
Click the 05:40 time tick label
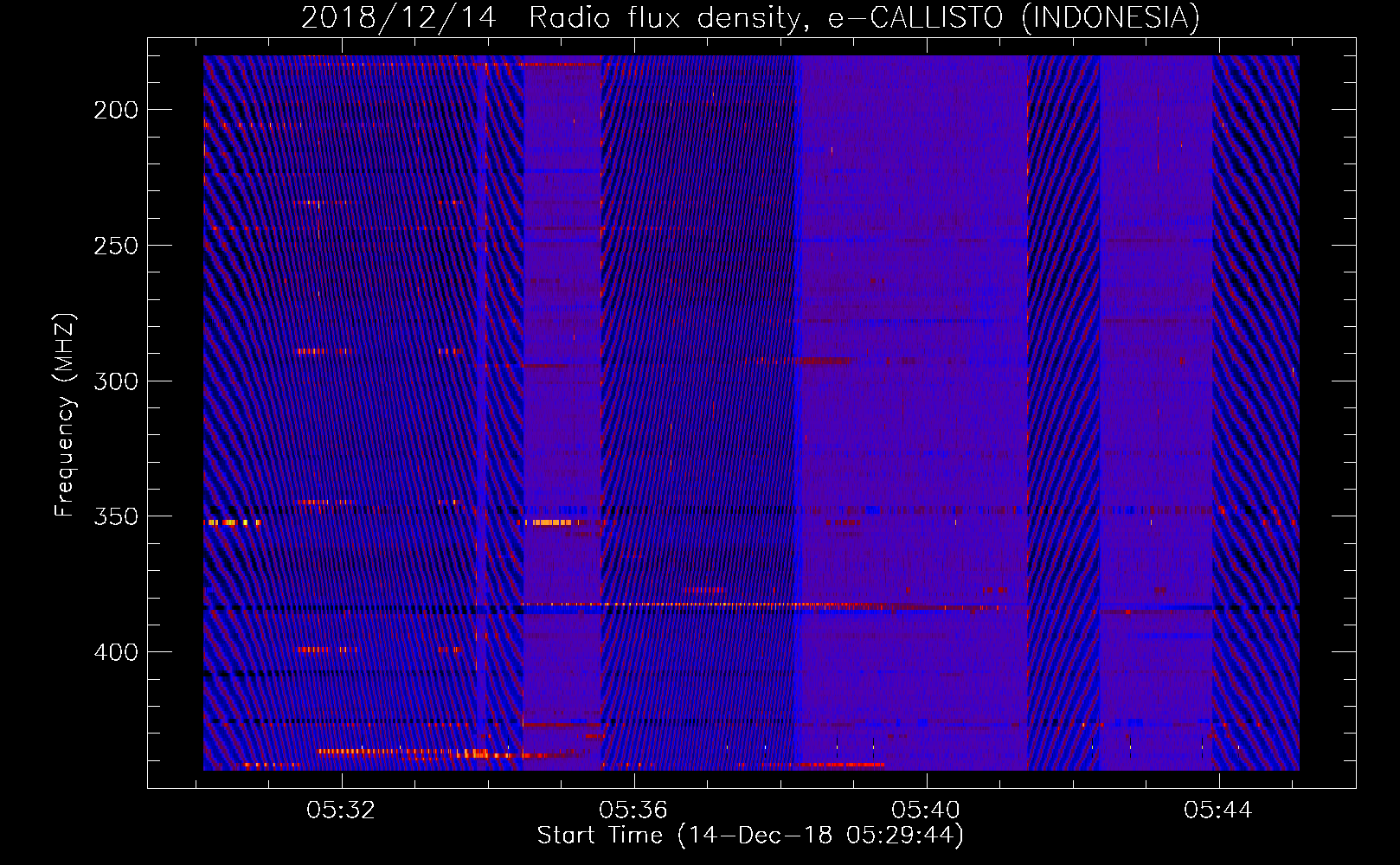click(926, 811)
